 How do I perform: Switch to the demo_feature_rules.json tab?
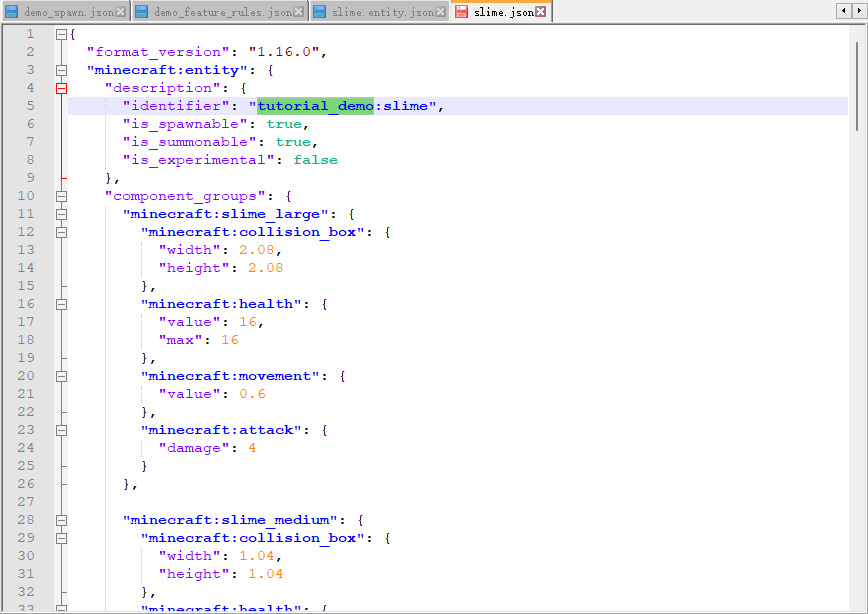(x=220, y=12)
